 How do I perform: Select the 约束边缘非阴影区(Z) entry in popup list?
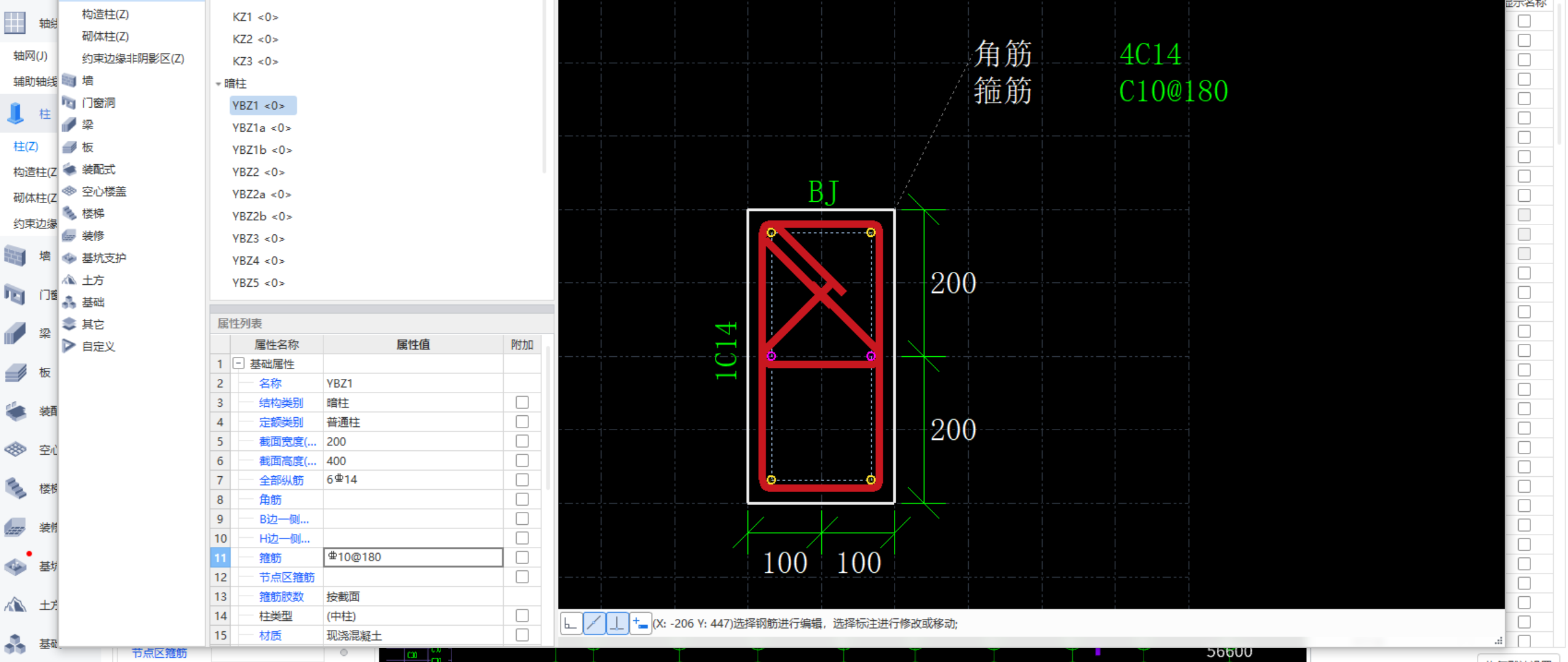[x=133, y=58]
